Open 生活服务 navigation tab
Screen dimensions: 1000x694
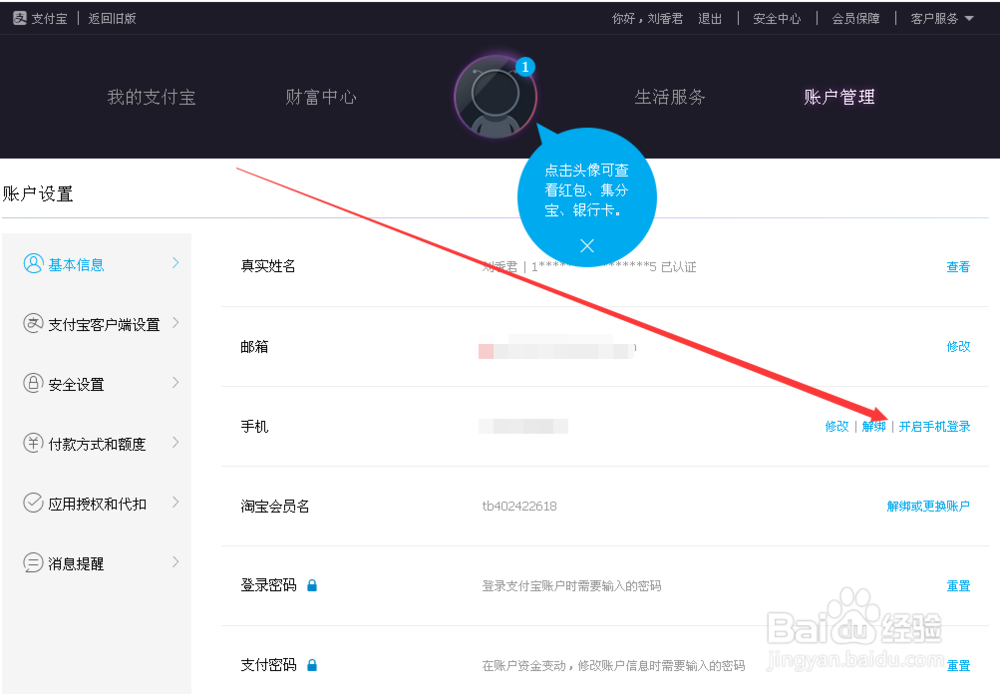670,97
